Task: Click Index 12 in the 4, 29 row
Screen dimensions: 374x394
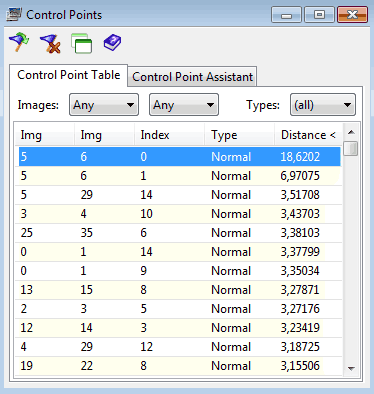Action: 147,347
